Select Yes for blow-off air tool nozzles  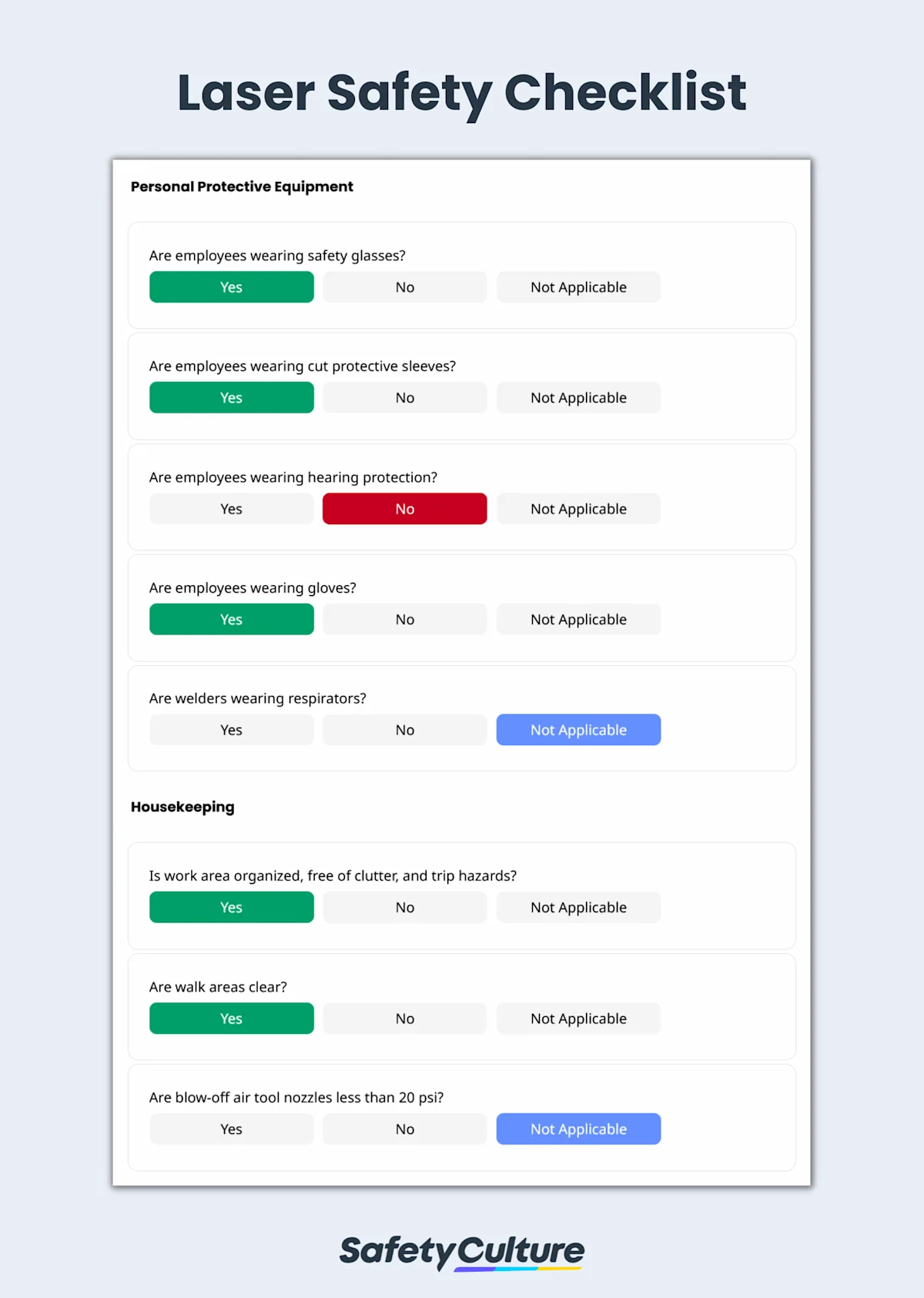pos(231,1129)
